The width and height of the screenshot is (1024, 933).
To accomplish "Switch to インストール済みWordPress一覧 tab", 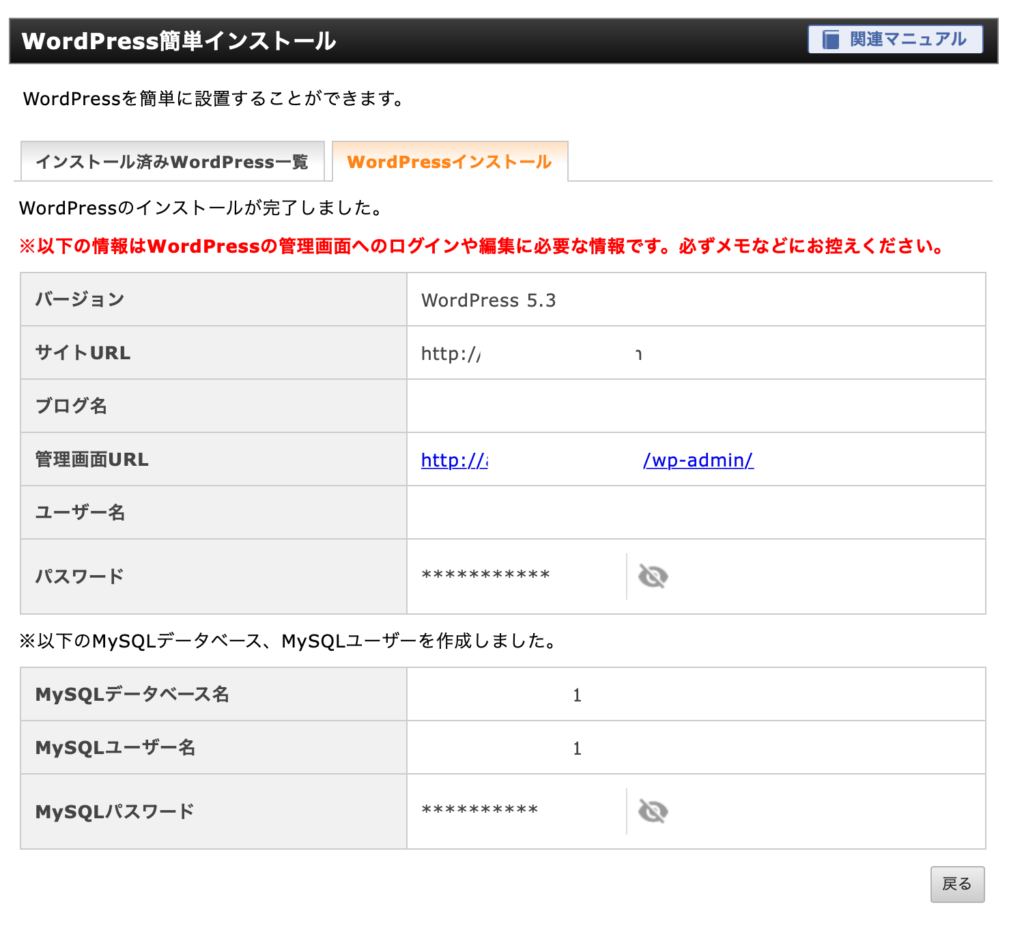I will coord(172,161).
